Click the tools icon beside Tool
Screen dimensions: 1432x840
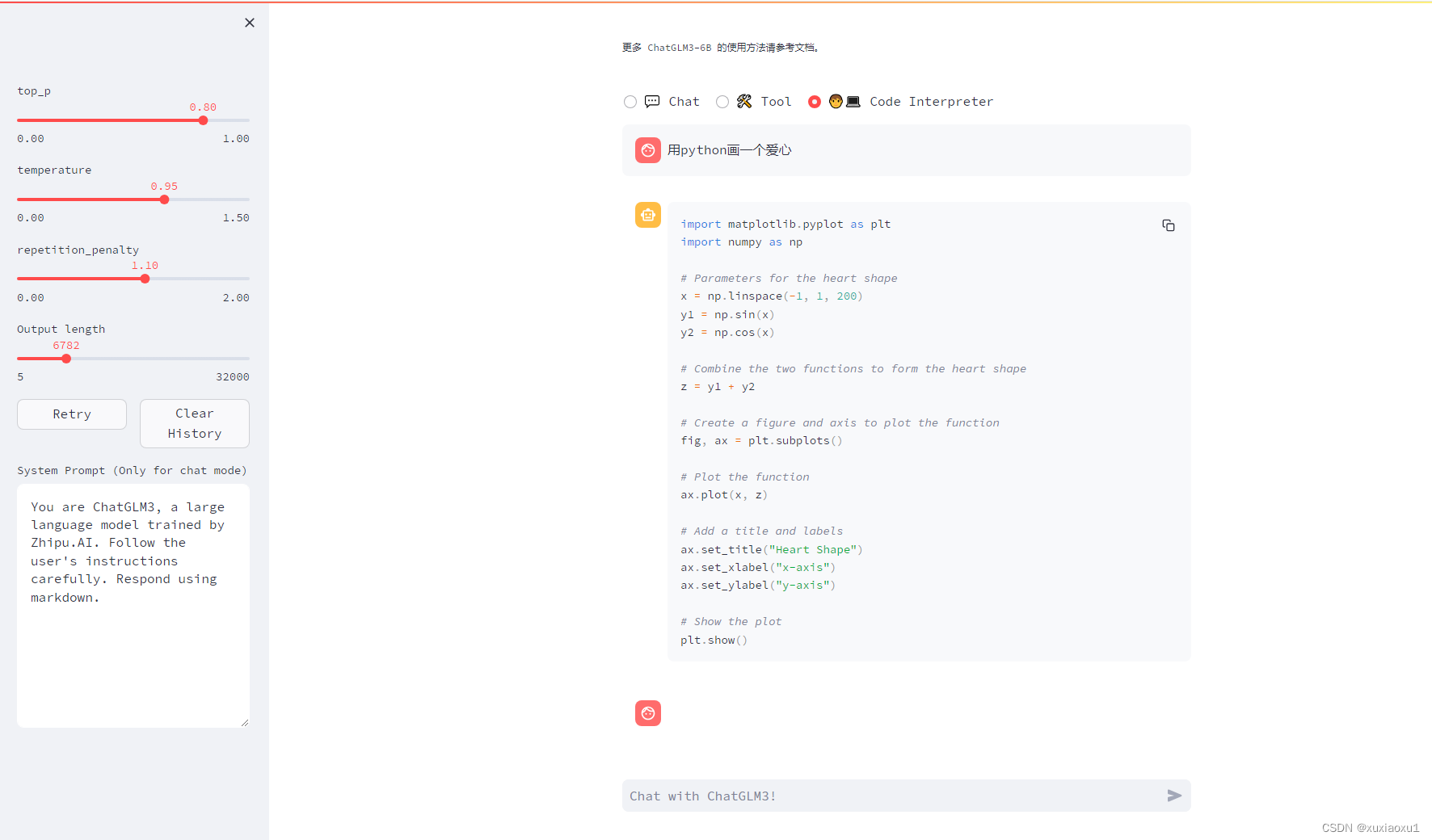coord(744,102)
